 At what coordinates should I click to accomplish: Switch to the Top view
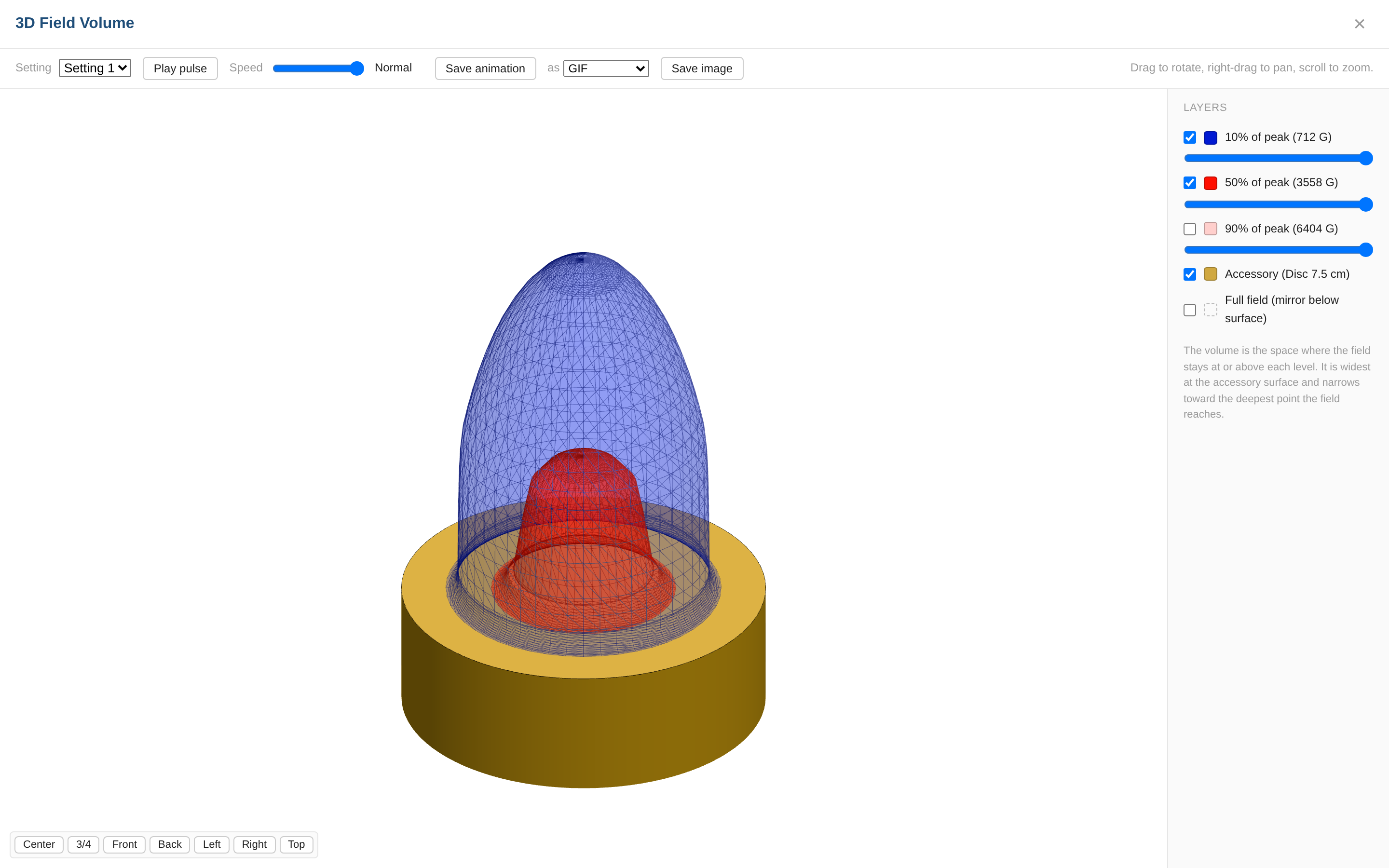[x=296, y=844]
